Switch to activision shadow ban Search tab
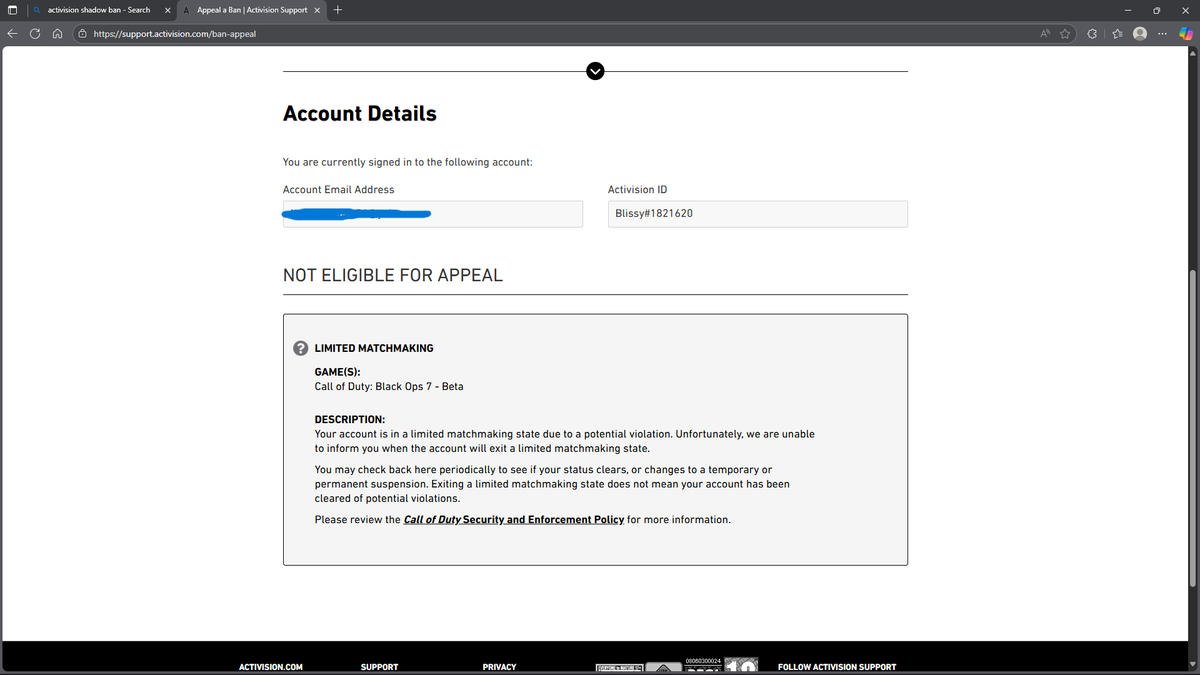Image resolution: width=1200 pixels, height=675 pixels. (99, 10)
